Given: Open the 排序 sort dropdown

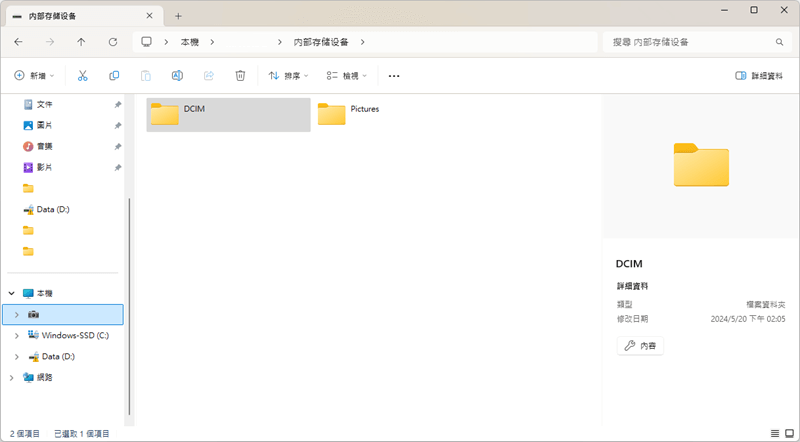Looking at the screenshot, I should 288,76.
